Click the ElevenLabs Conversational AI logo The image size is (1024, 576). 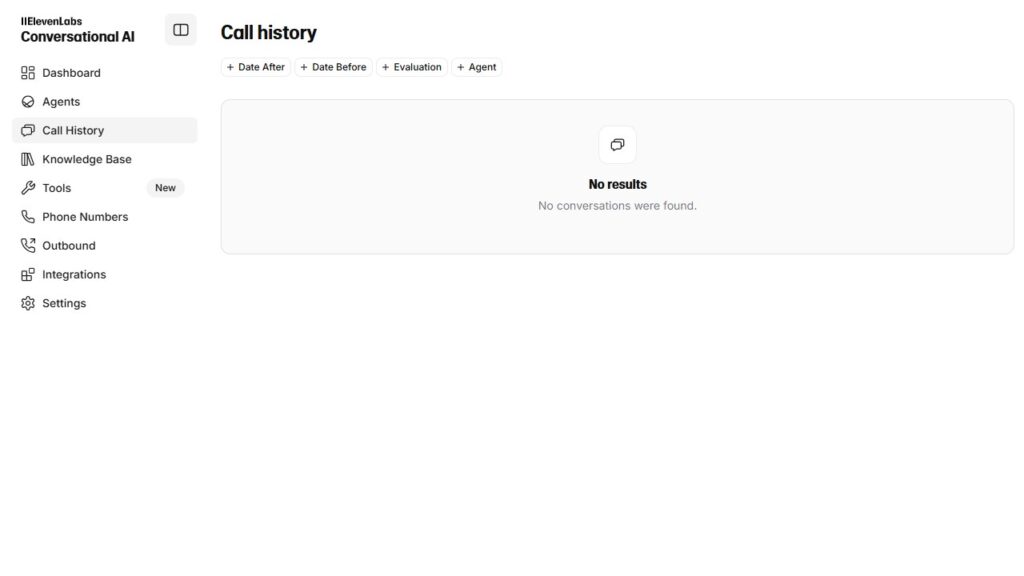pos(77,30)
